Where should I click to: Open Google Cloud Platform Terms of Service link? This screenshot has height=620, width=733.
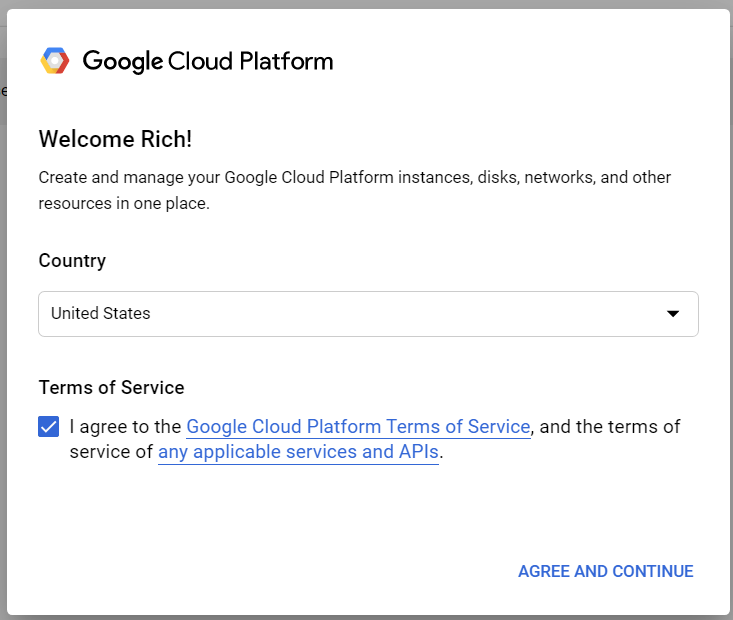click(358, 426)
